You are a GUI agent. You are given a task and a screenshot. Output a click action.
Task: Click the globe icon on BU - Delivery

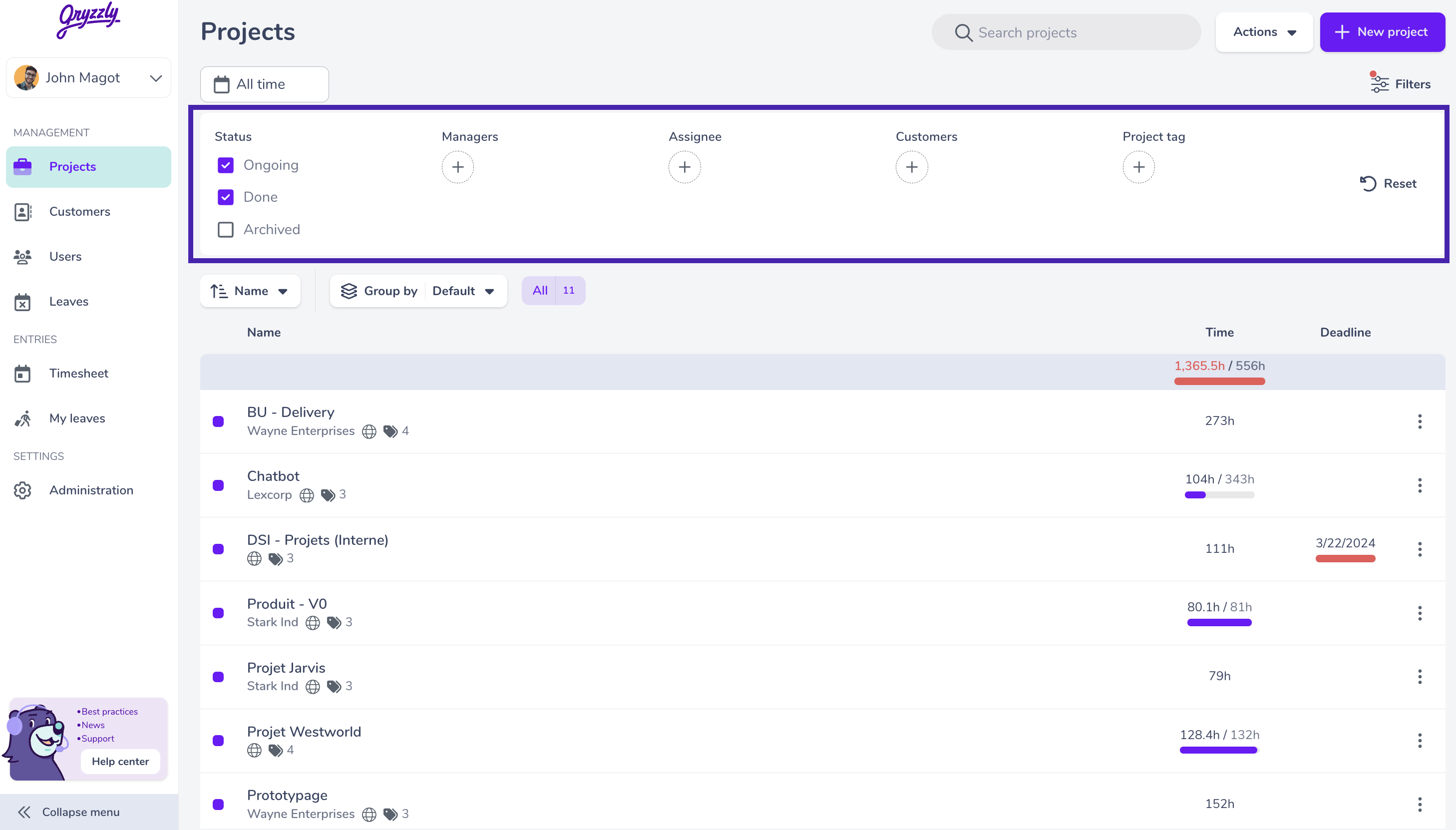pos(369,431)
